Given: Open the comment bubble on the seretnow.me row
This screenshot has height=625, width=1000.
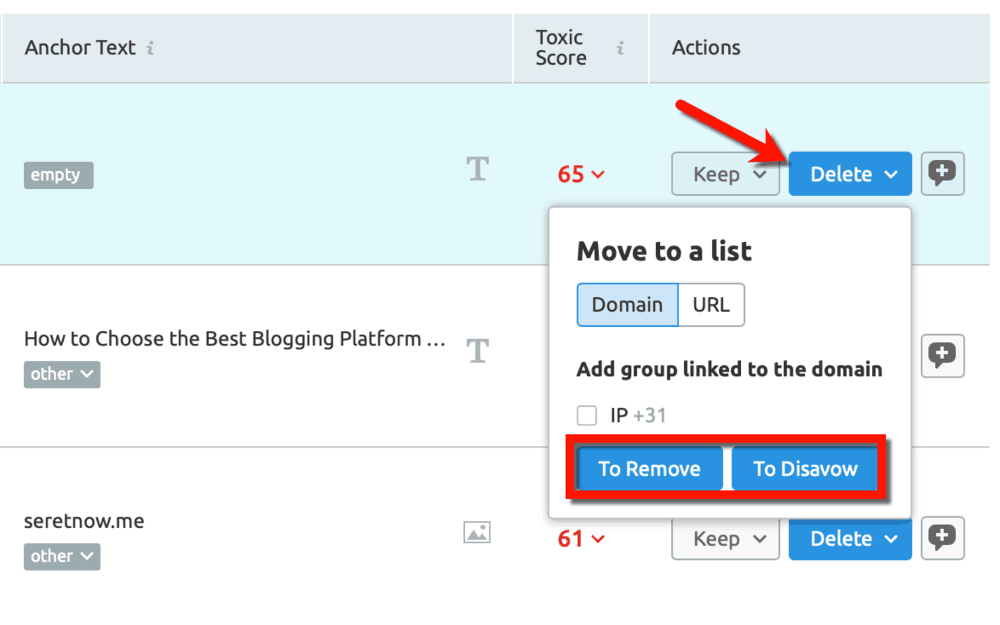Looking at the screenshot, I should pos(942,538).
